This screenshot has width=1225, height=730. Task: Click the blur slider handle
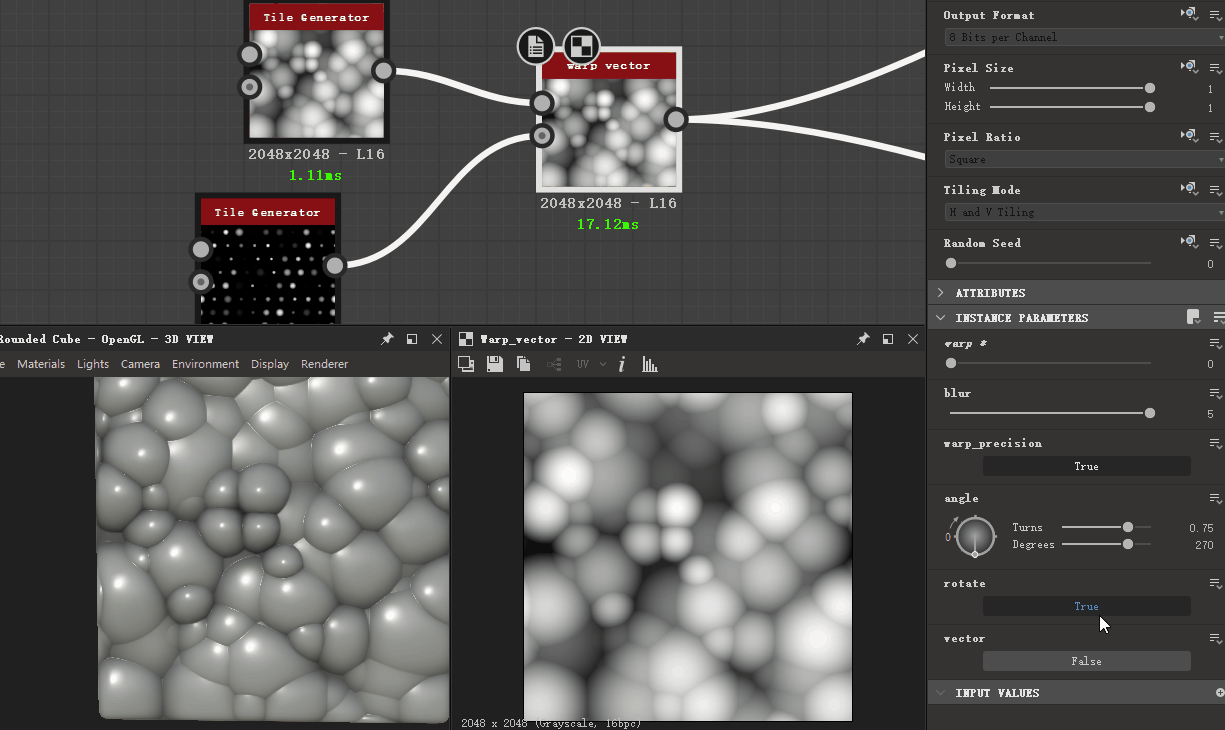1150,413
